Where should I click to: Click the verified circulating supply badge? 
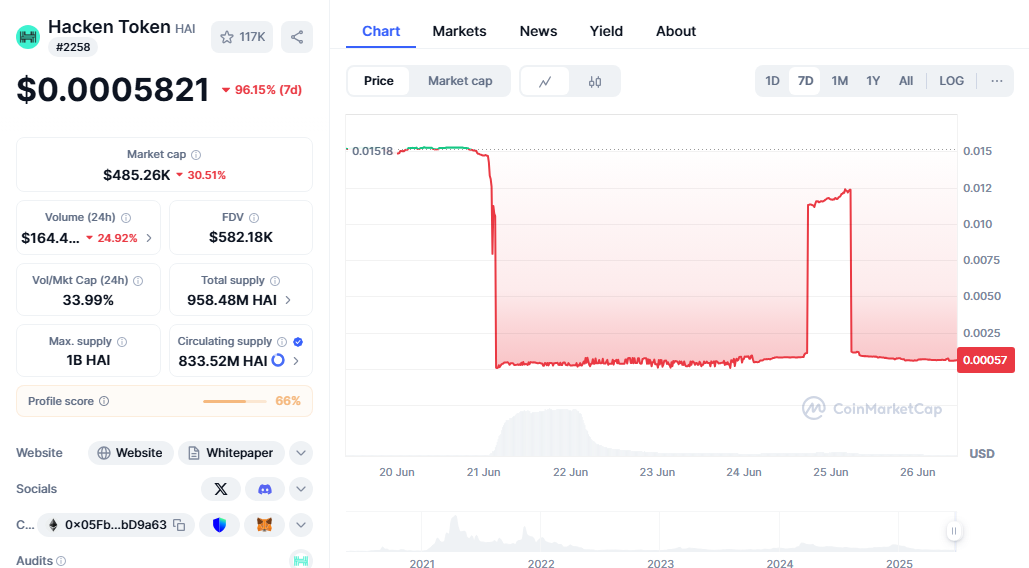(298, 342)
